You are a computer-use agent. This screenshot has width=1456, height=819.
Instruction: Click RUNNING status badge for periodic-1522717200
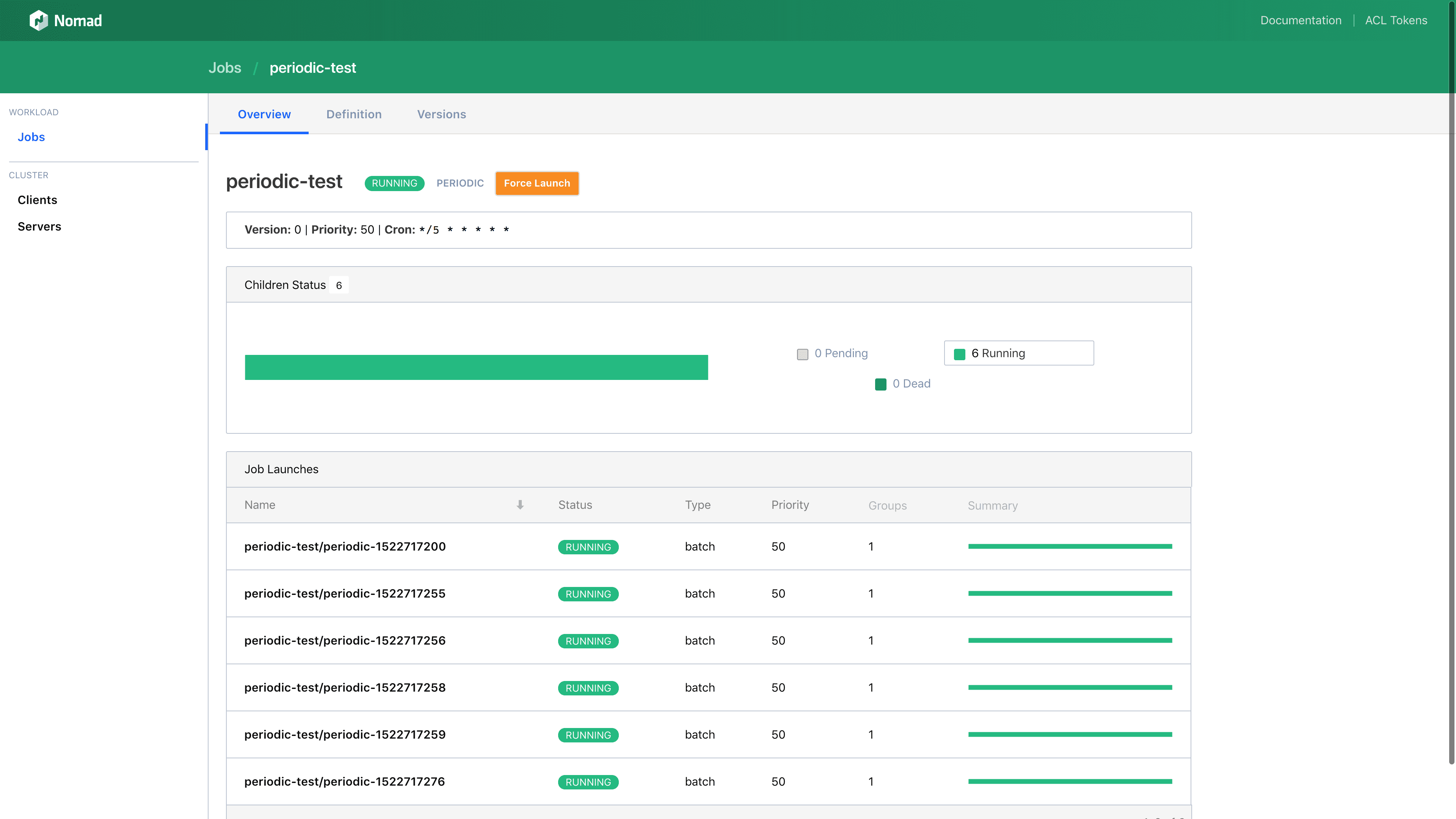point(588,546)
